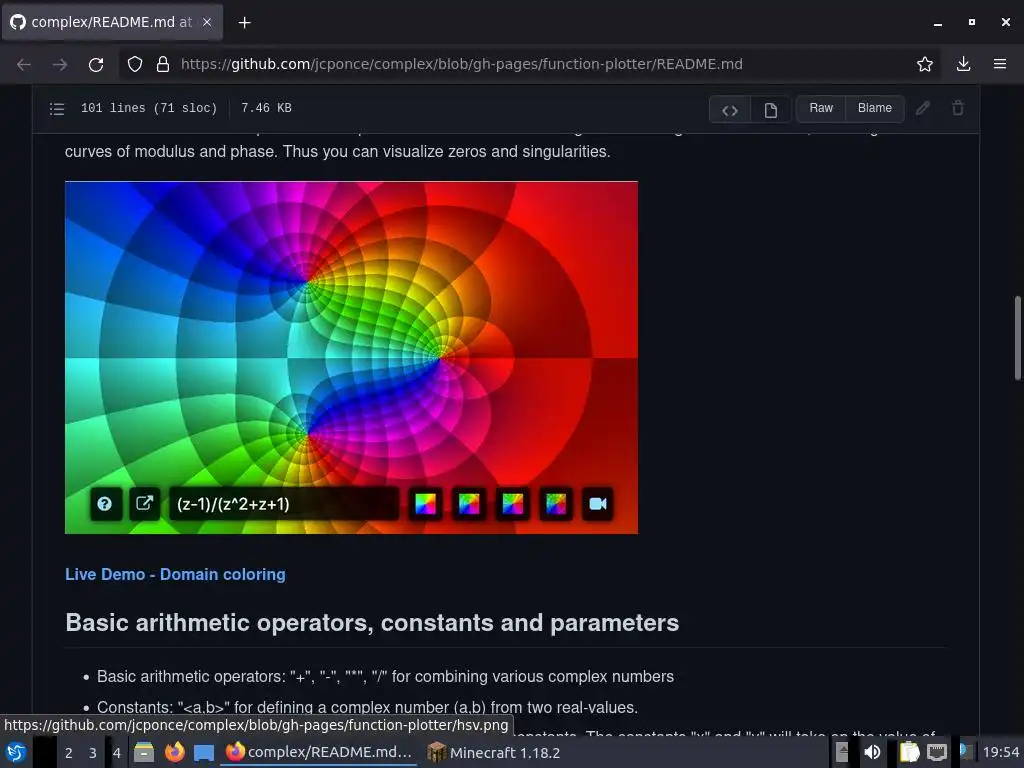Open the taskbar start menu icon
Viewport: 1024px width, 768px height.
coord(16,752)
